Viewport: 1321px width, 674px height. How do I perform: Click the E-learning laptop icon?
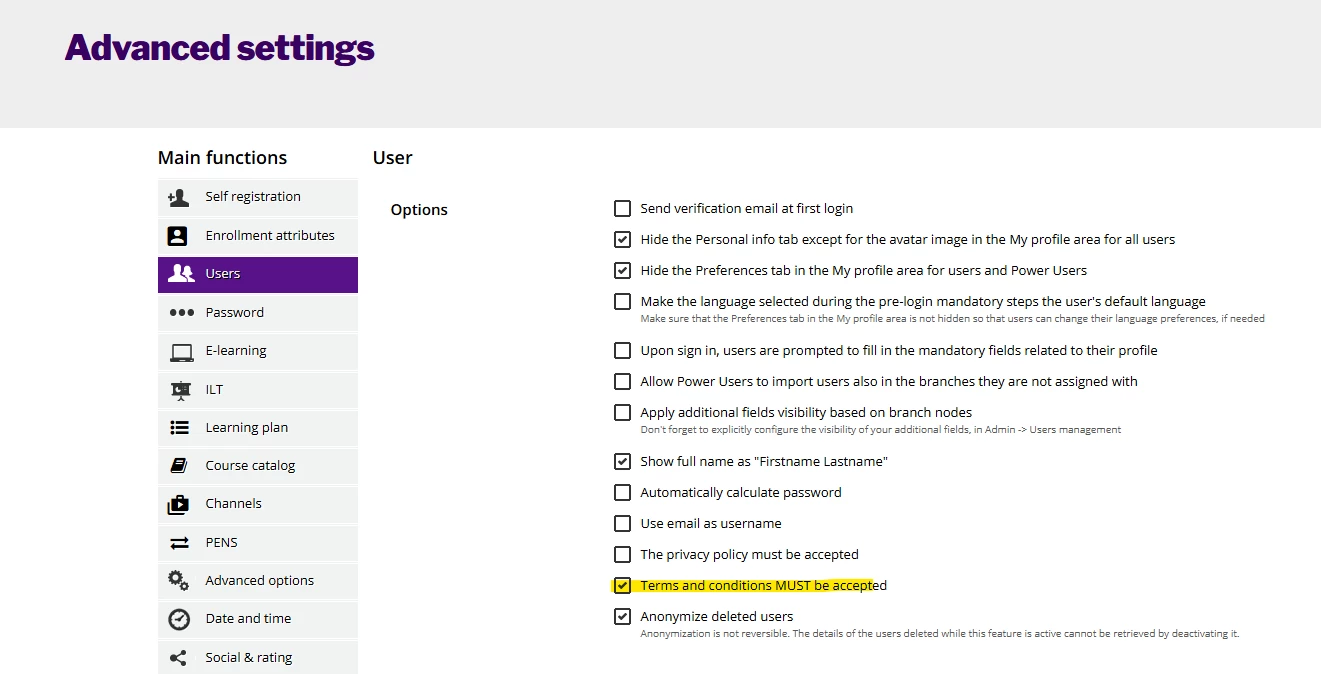(x=181, y=352)
